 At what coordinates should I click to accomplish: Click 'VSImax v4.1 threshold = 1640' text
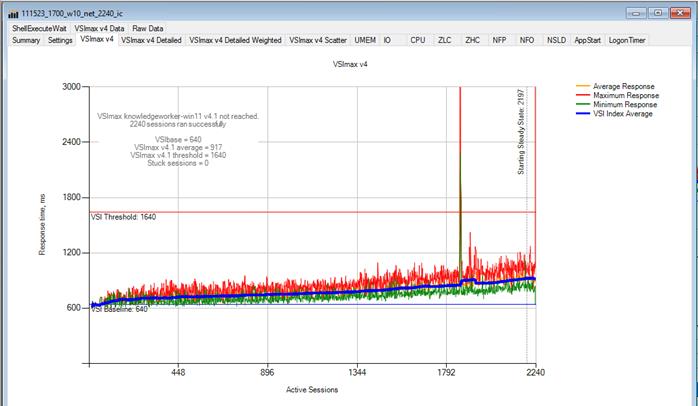[178, 155]
